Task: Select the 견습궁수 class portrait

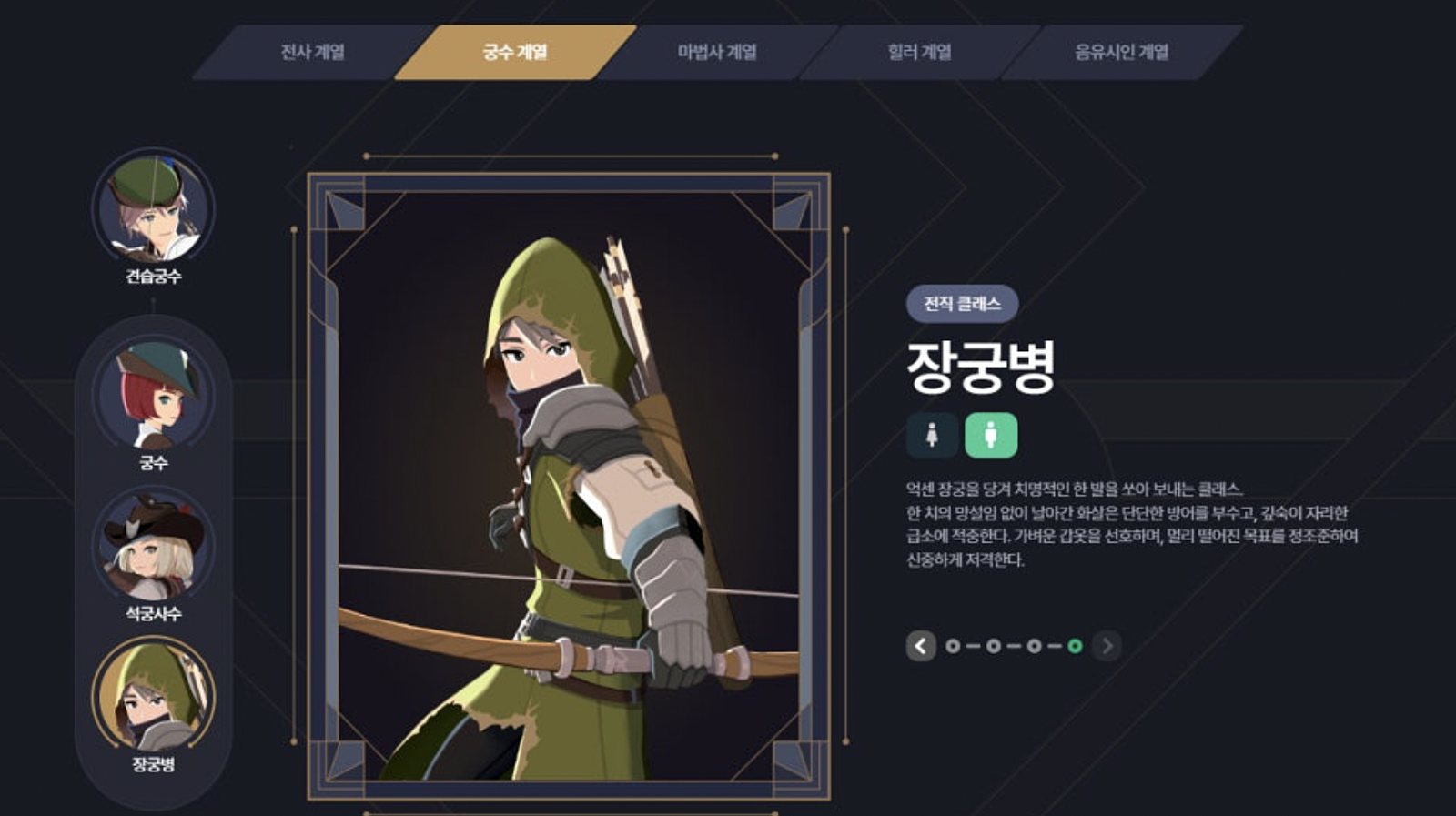Action: 153,208
